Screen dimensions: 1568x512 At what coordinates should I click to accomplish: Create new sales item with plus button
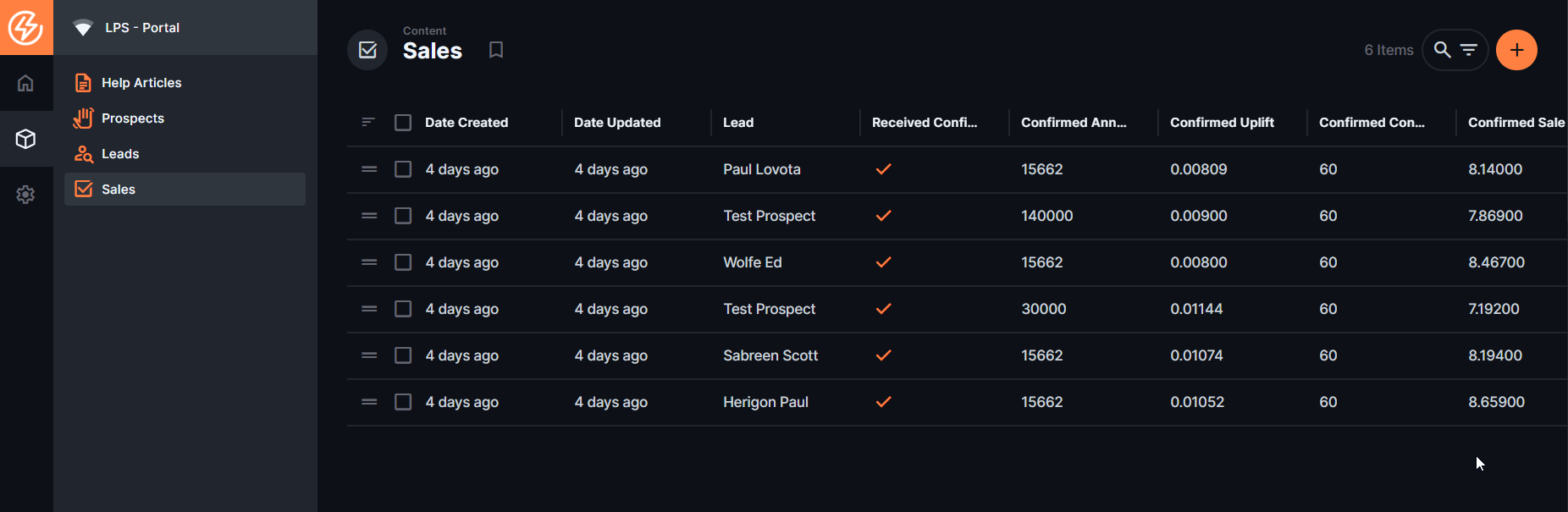(x=1516, y=50)
